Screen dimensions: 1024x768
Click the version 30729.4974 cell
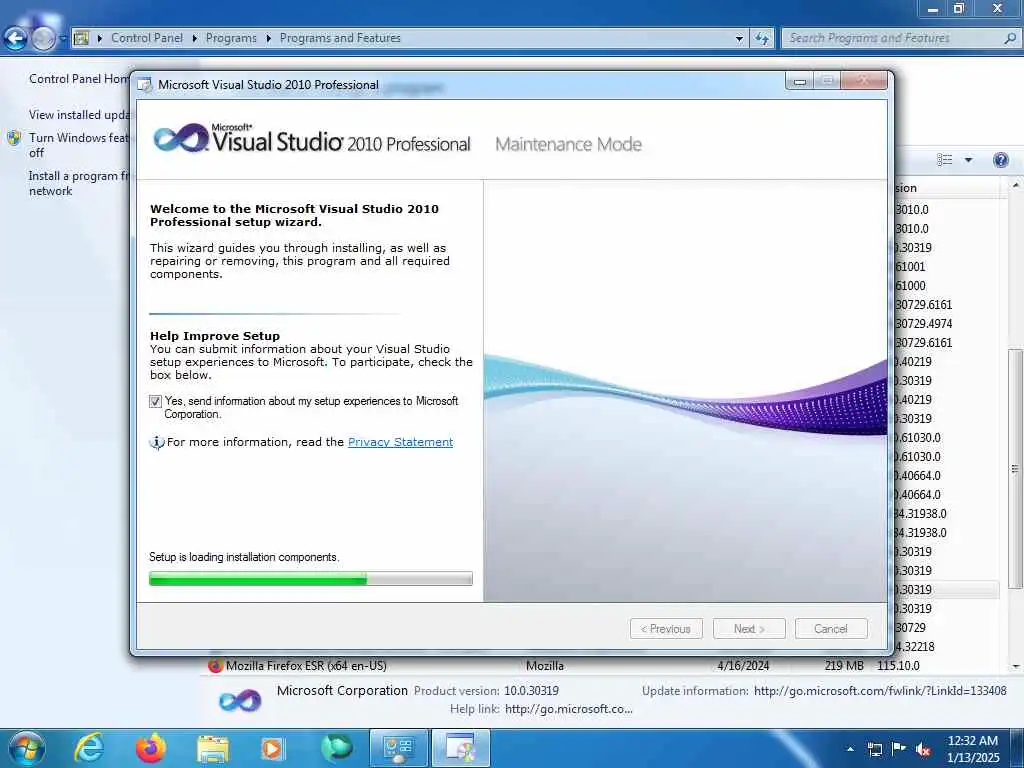[x=923, y=324]
